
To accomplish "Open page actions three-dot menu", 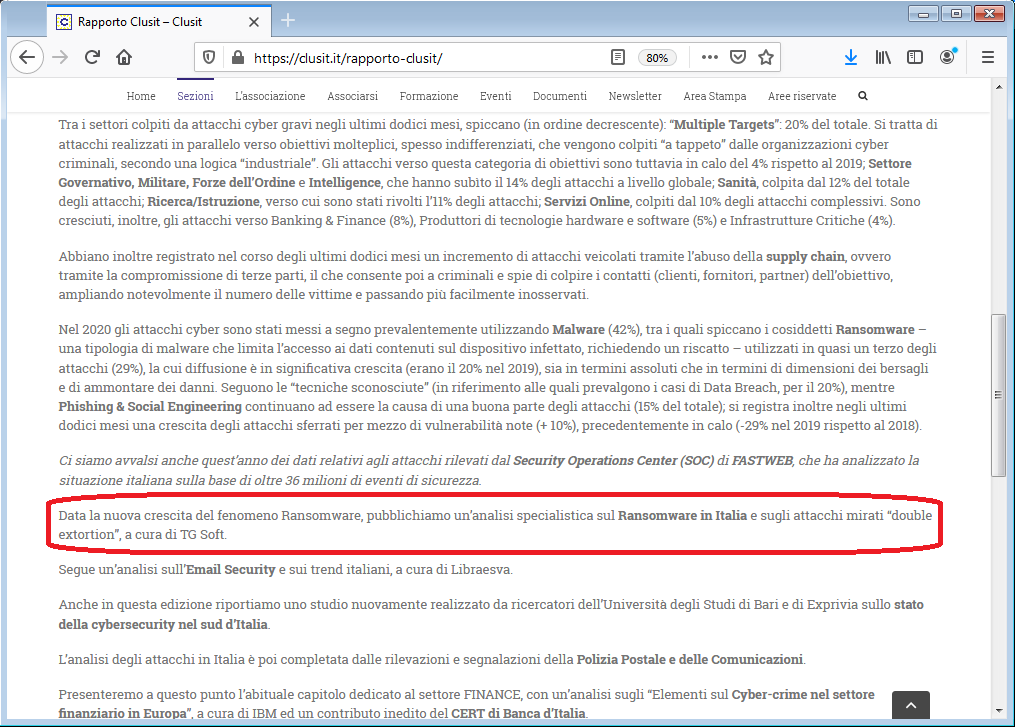I will [x=709, y=58].
